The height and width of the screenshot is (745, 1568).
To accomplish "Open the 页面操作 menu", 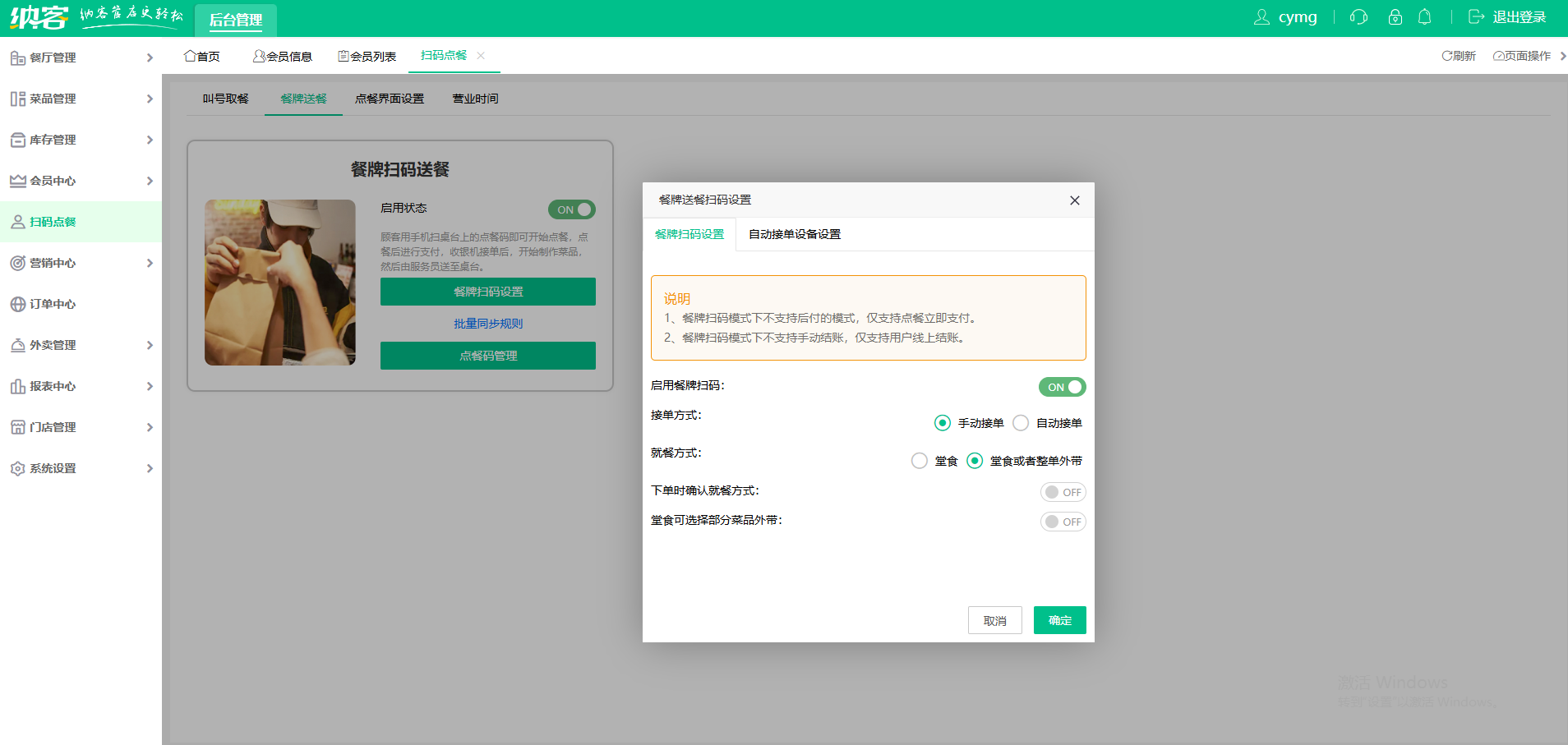I will (1524, 56).
